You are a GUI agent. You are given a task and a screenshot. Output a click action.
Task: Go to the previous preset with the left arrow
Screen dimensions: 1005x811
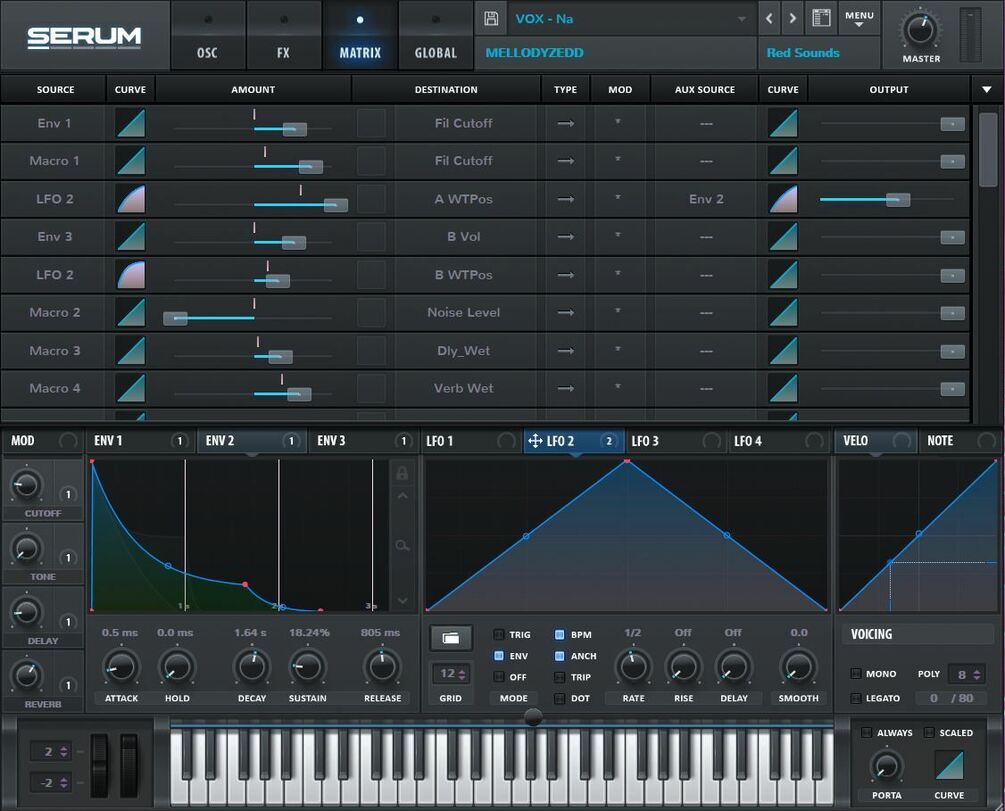pos(769,19)
